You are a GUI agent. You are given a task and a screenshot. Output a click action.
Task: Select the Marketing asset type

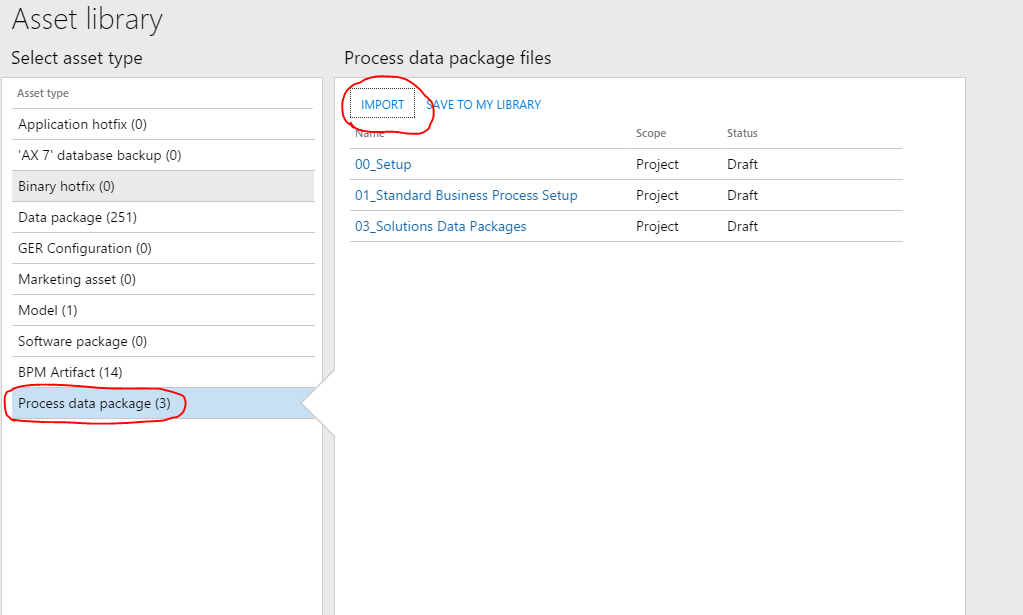tap(79, 279)
